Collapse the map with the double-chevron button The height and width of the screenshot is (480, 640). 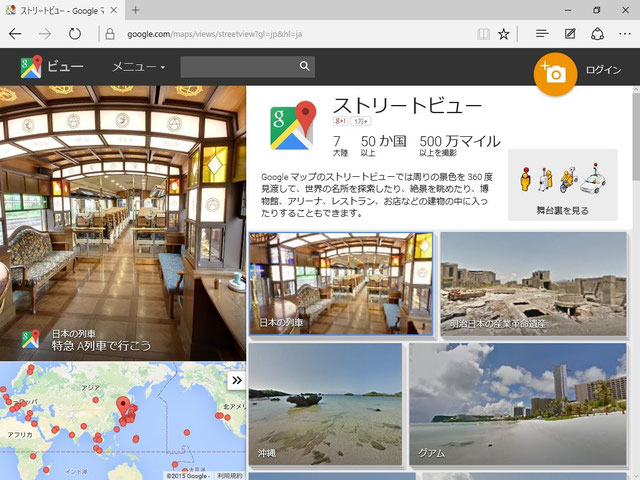click(x=236, y=380)
